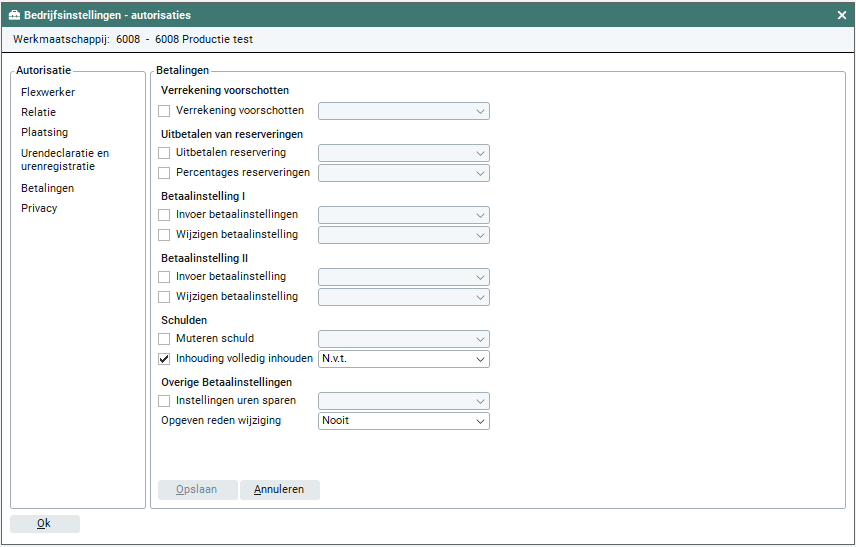The width and height of the screenshot is (856, 547).
Task: Check Wijzigen betaalinstelling under Betaalinstelling II
Action: tap(165, 297)
